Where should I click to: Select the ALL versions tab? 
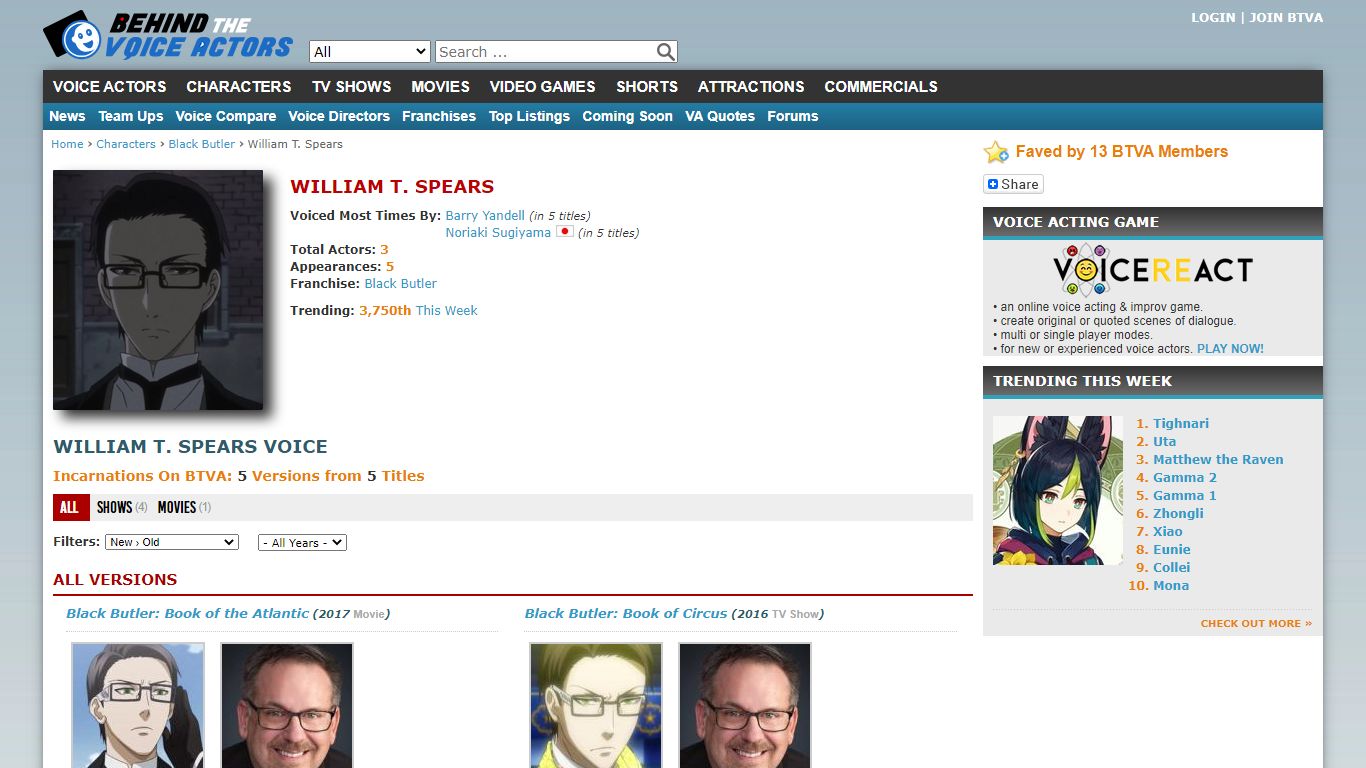[71, 507]
